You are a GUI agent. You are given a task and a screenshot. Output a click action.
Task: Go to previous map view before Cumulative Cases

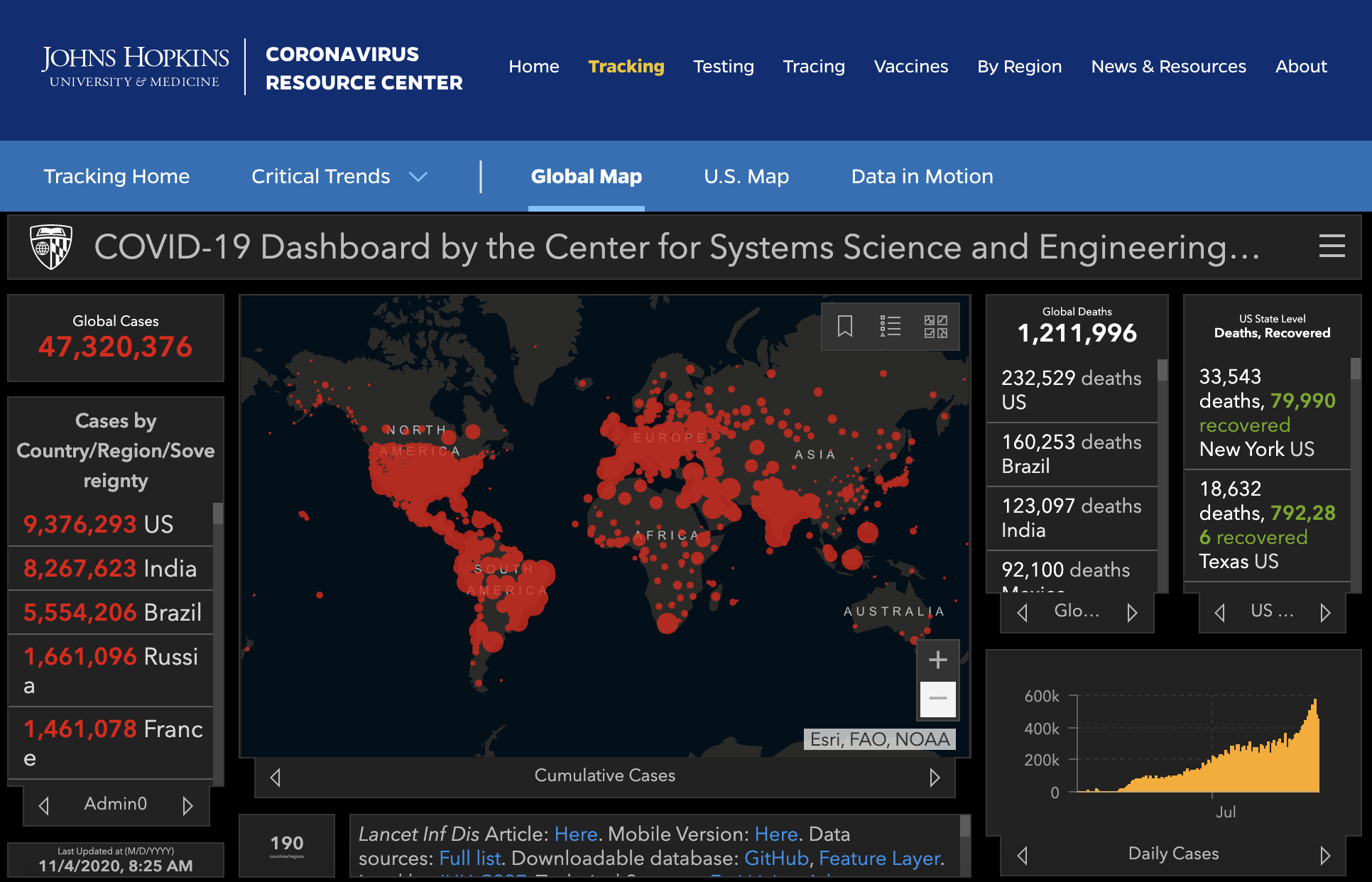click(276, 778)
